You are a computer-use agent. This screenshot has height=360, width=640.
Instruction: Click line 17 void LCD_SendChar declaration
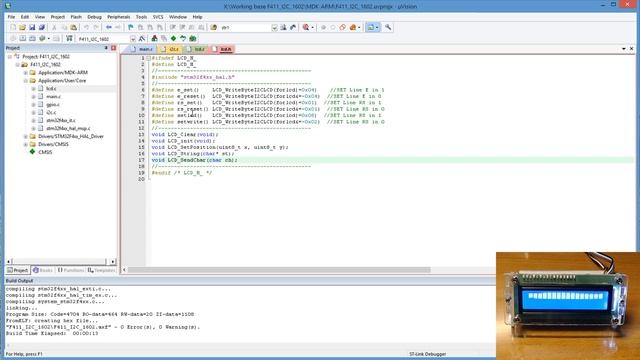194,160
